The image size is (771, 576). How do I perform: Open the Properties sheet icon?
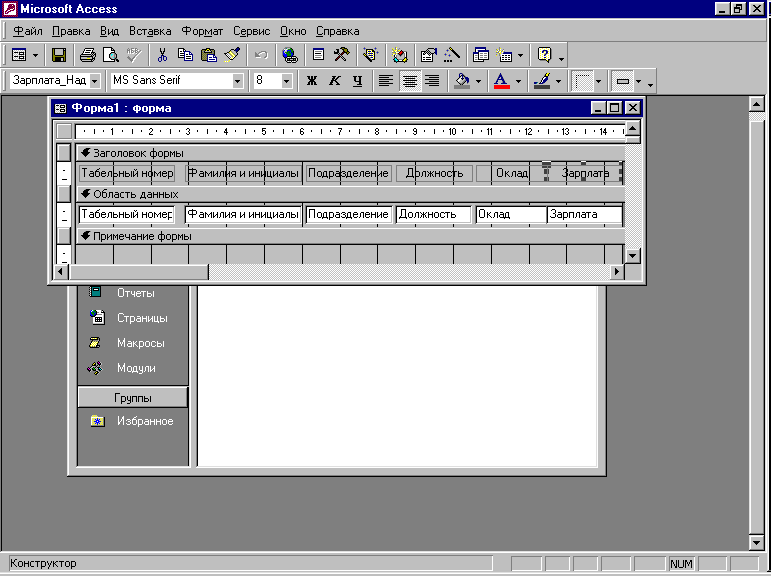(428, 55)
